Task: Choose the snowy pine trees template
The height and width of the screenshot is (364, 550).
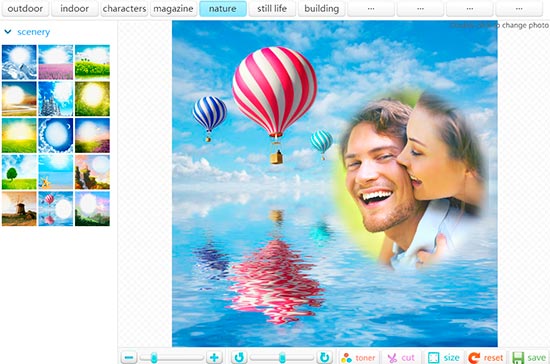Action: 56,99
